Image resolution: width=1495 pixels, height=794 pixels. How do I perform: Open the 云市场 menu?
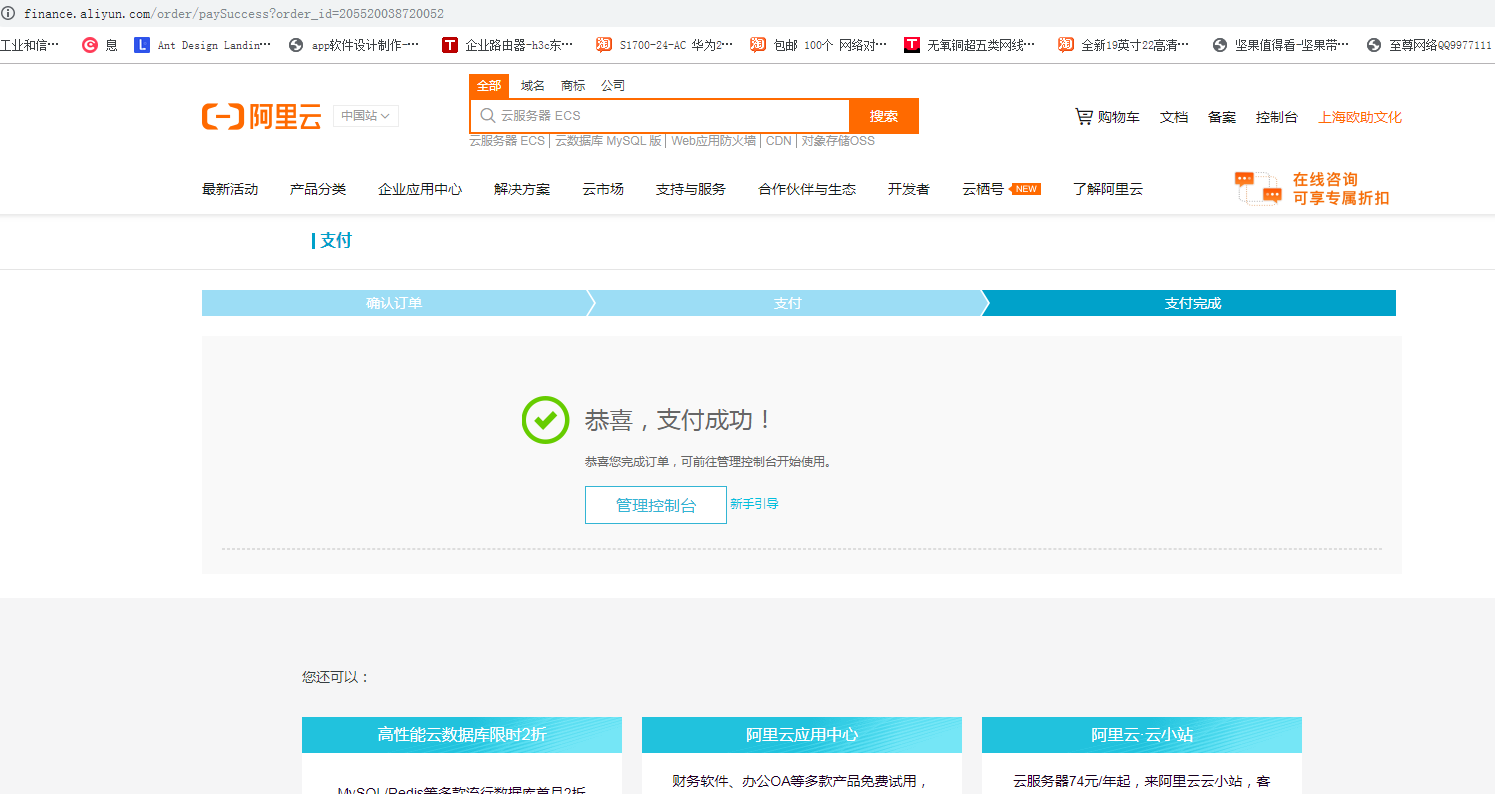603,189
